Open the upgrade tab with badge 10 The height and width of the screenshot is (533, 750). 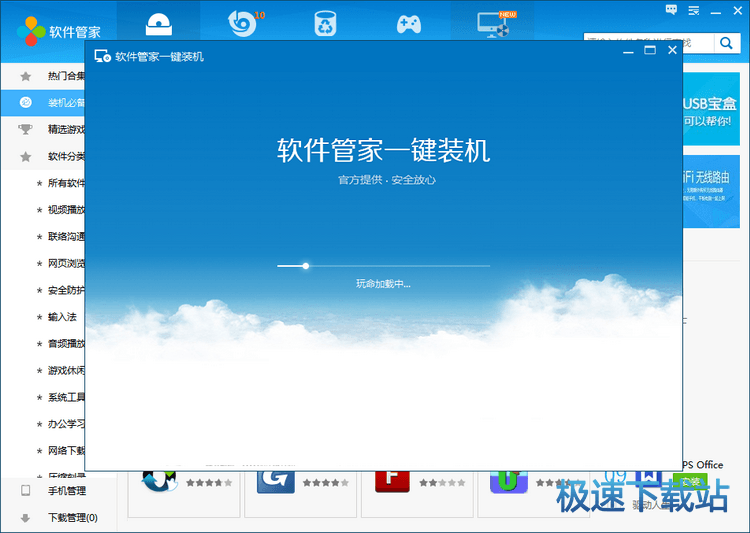click(245, 23)
